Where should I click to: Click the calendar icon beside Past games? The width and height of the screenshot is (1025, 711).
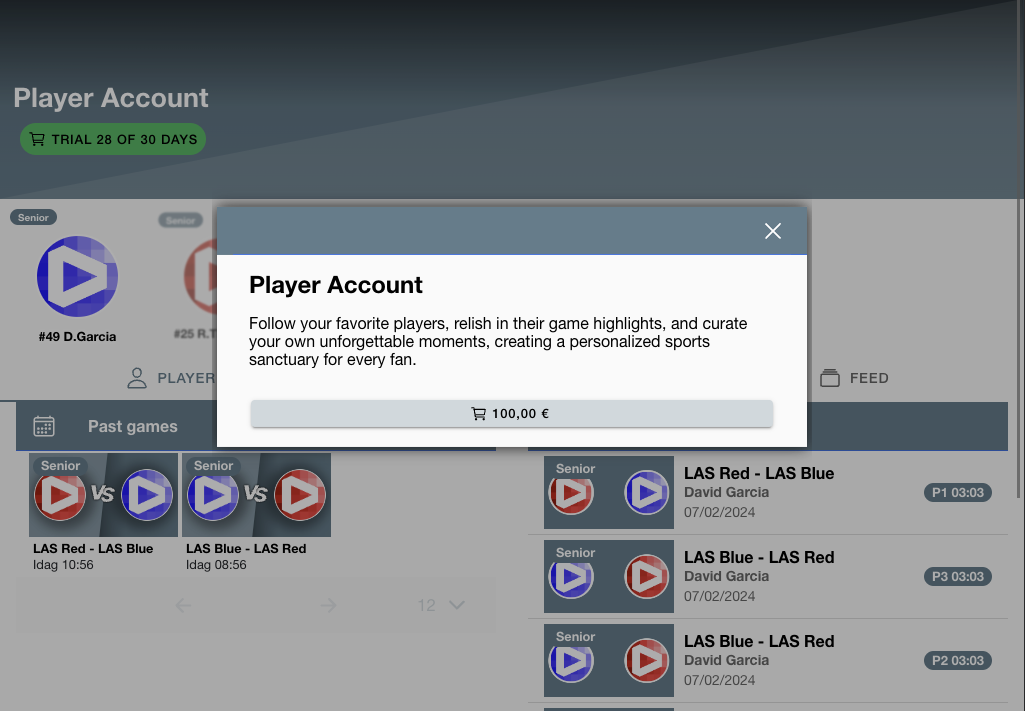tap(44, 427)
